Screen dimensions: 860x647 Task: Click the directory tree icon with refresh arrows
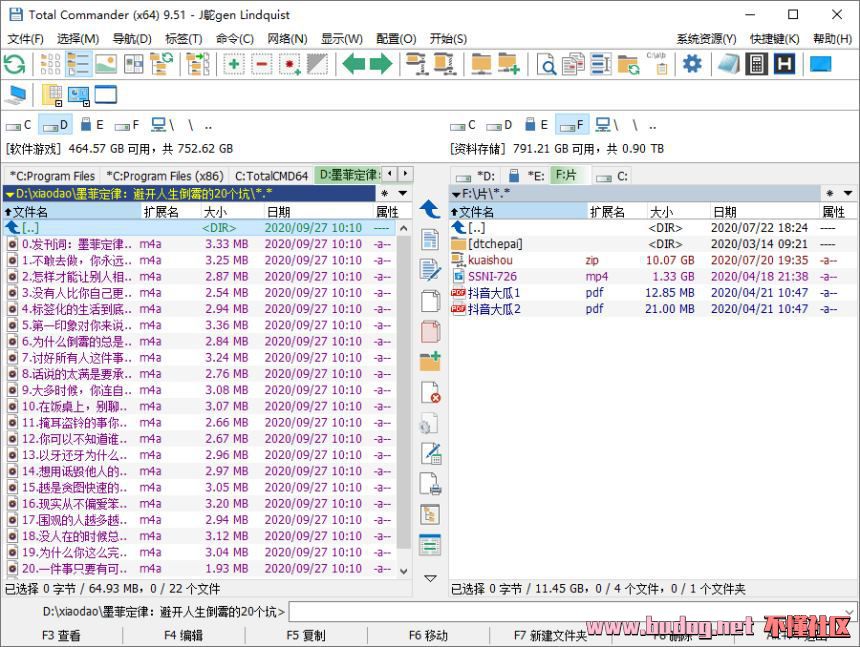(x=161, y=64)
